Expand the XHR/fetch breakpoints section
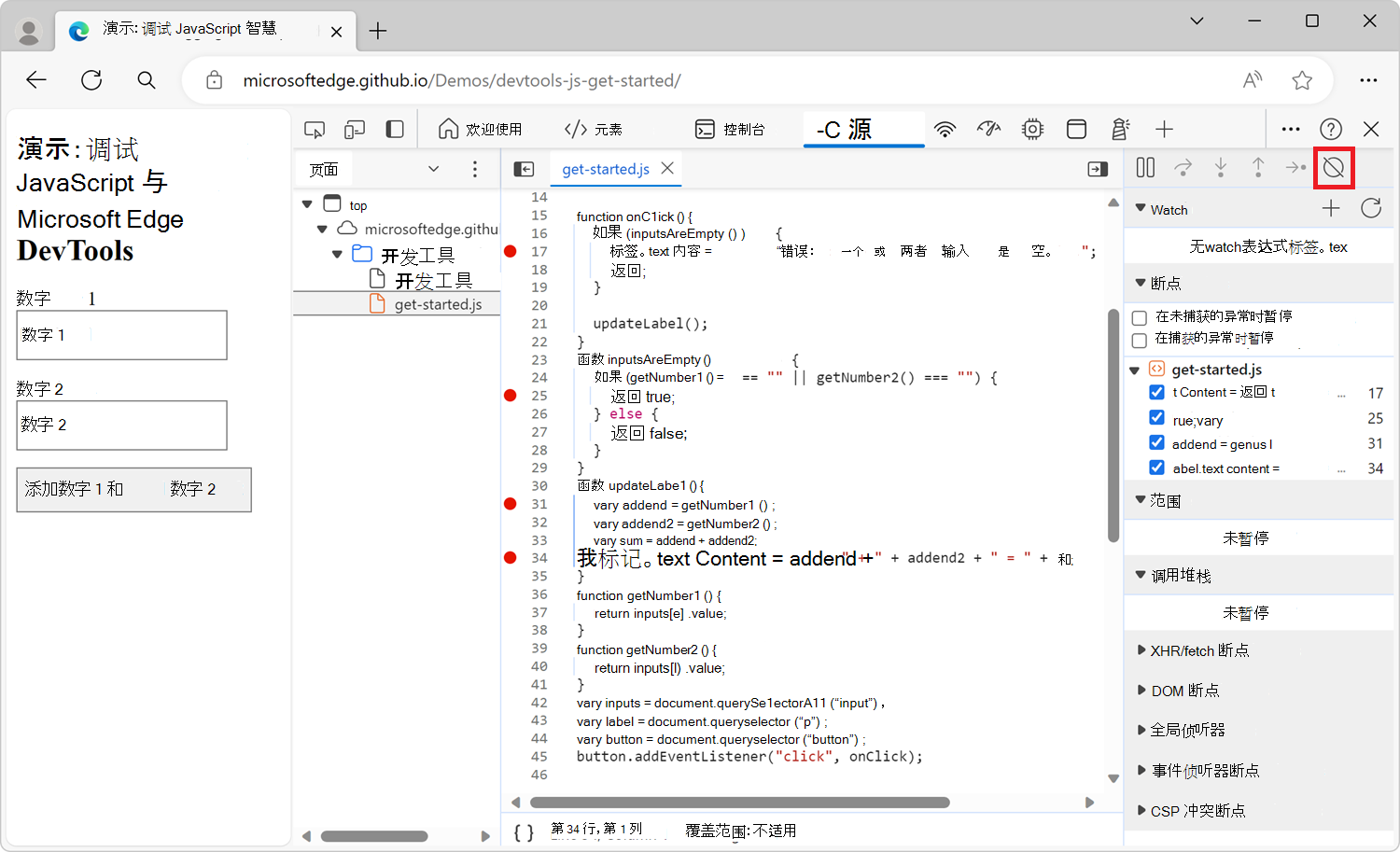Screen dimensions: 1400x852 (1141, 650)
